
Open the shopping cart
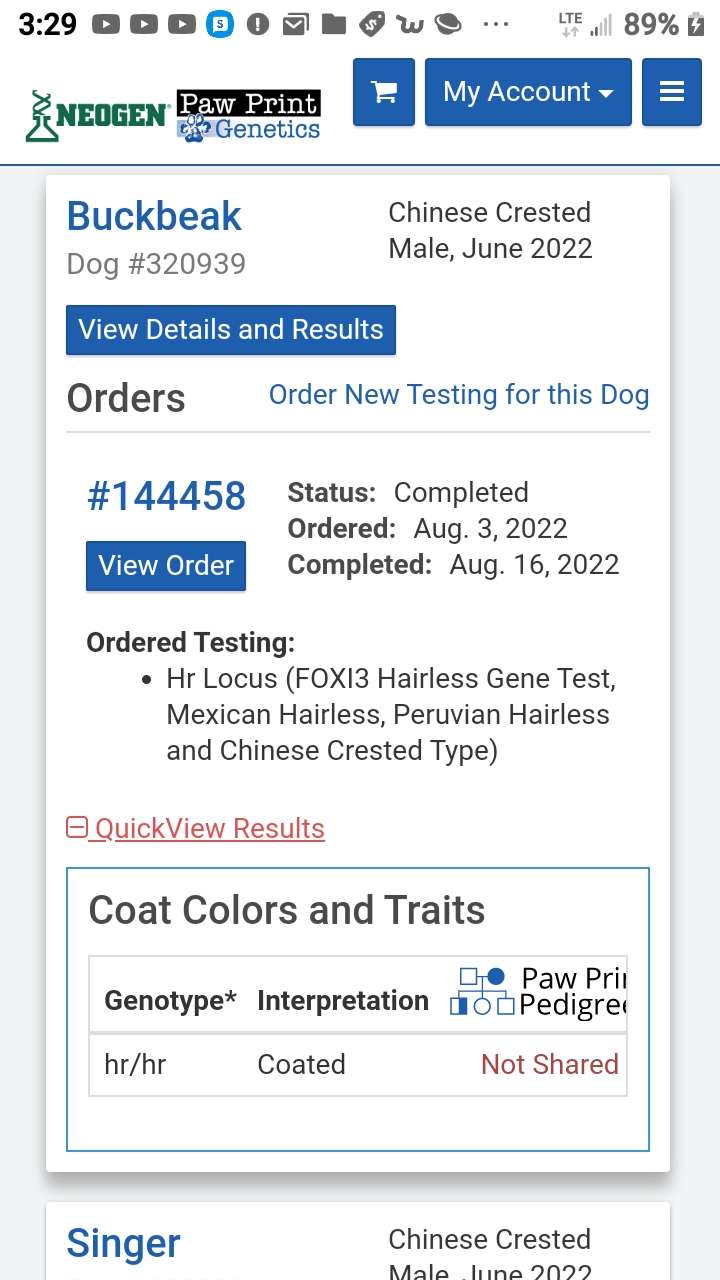(384, 92)
